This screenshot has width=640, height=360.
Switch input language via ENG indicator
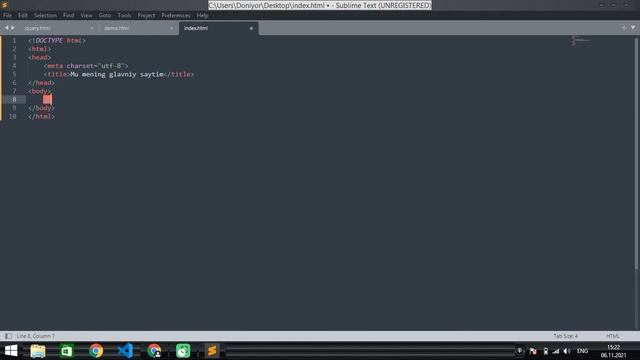tap(582, 351)
